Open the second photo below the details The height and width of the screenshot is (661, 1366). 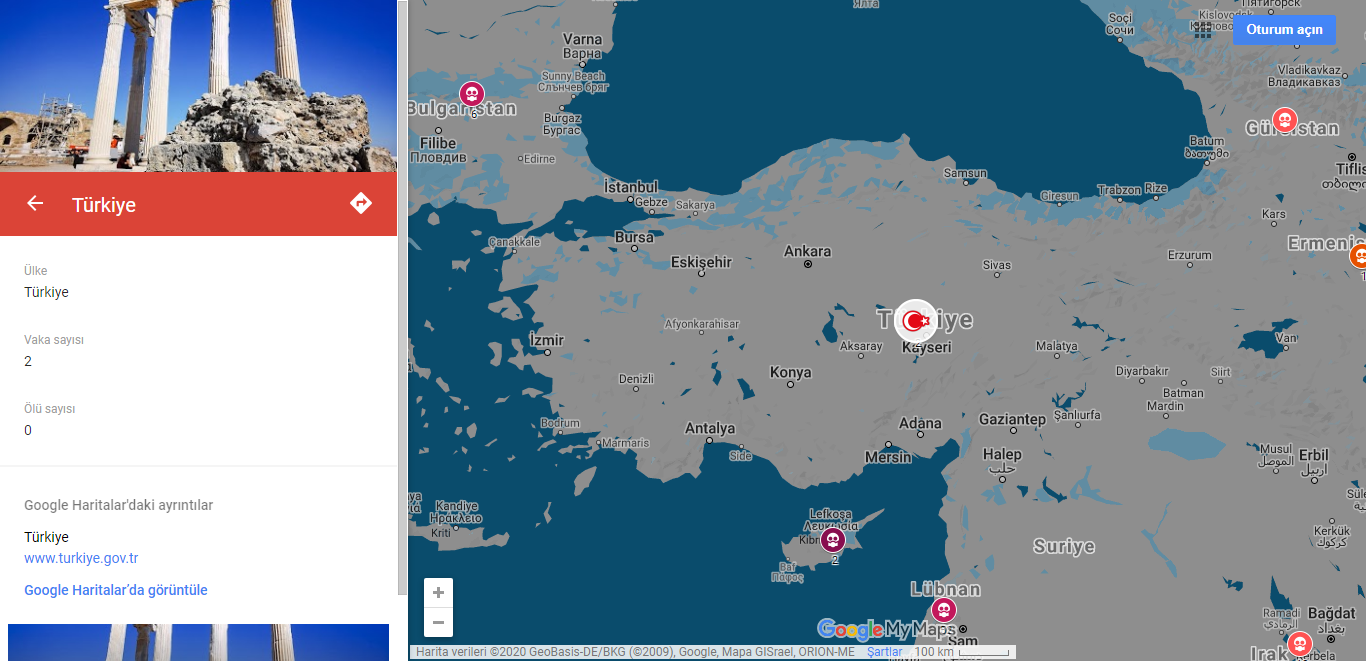click(x=198, y=642)
